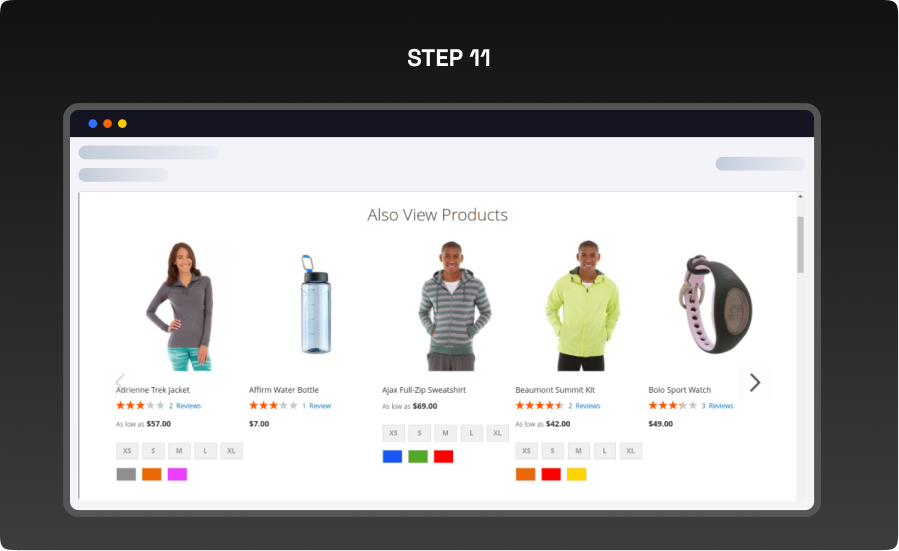Open Bolo Sport Watch 3 Reviews link

coord(717,406)
